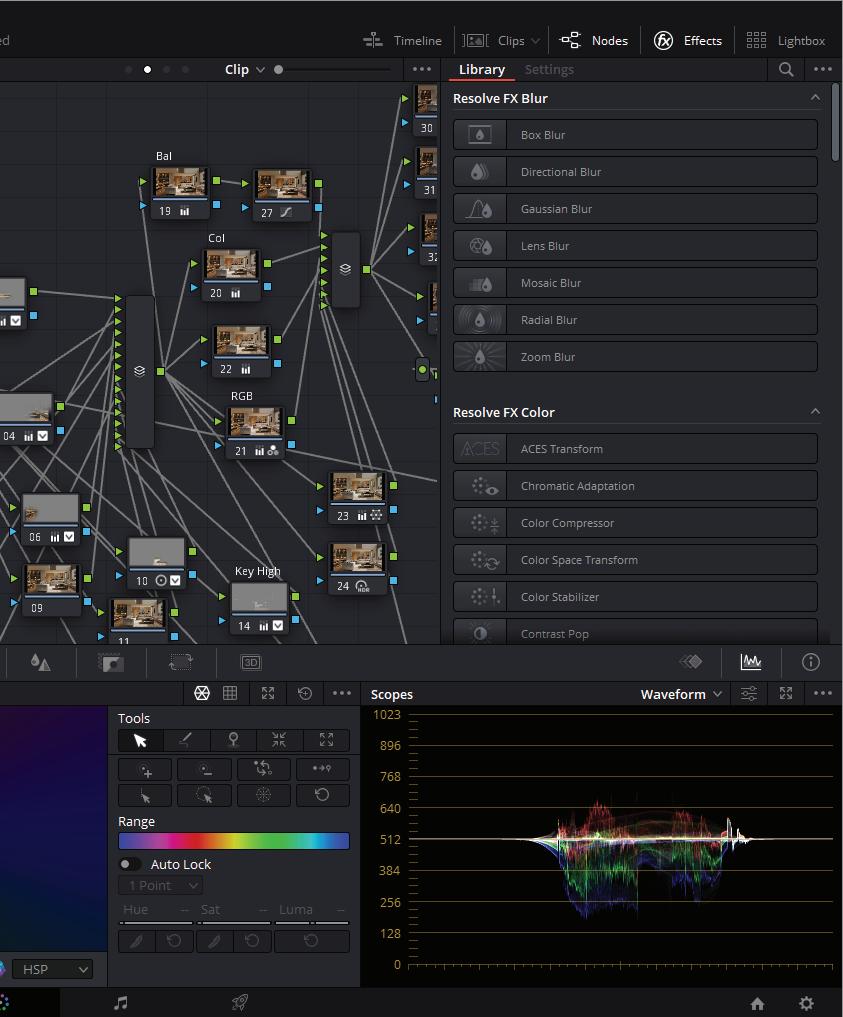Enable the Auto Lock toggle
This screenshot has width=843, height=1017.
[x=130, y=864]
